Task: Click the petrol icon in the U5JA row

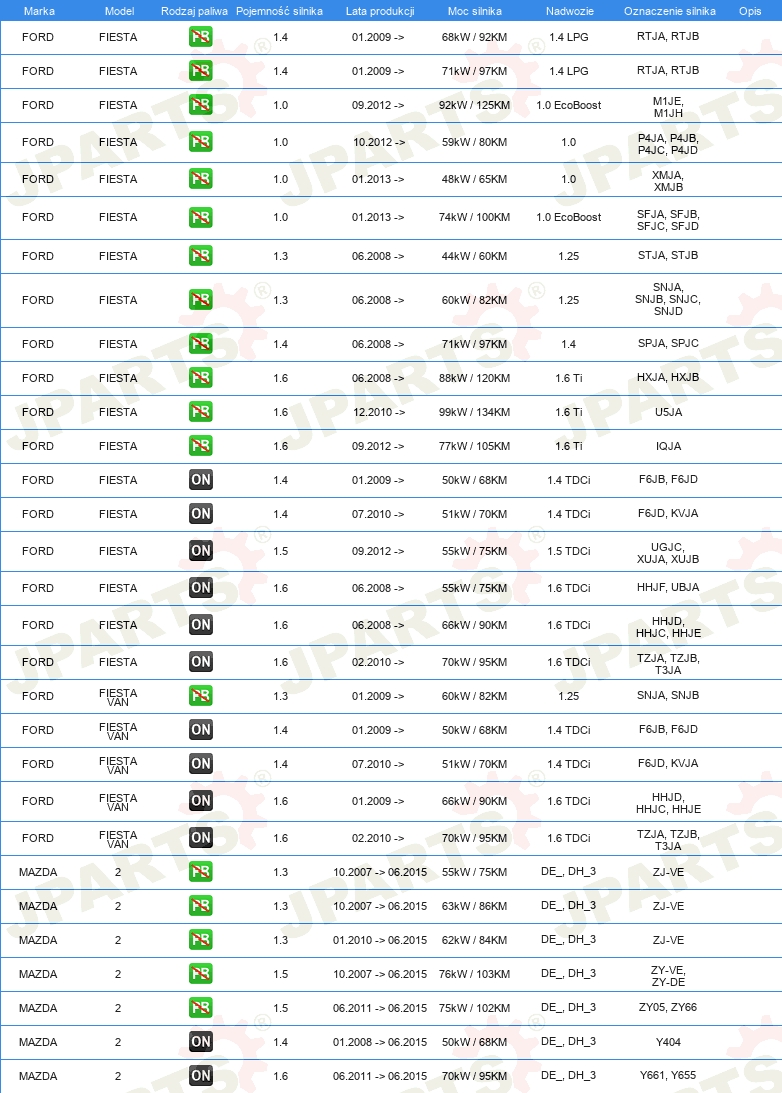Action: click(201, 412)
